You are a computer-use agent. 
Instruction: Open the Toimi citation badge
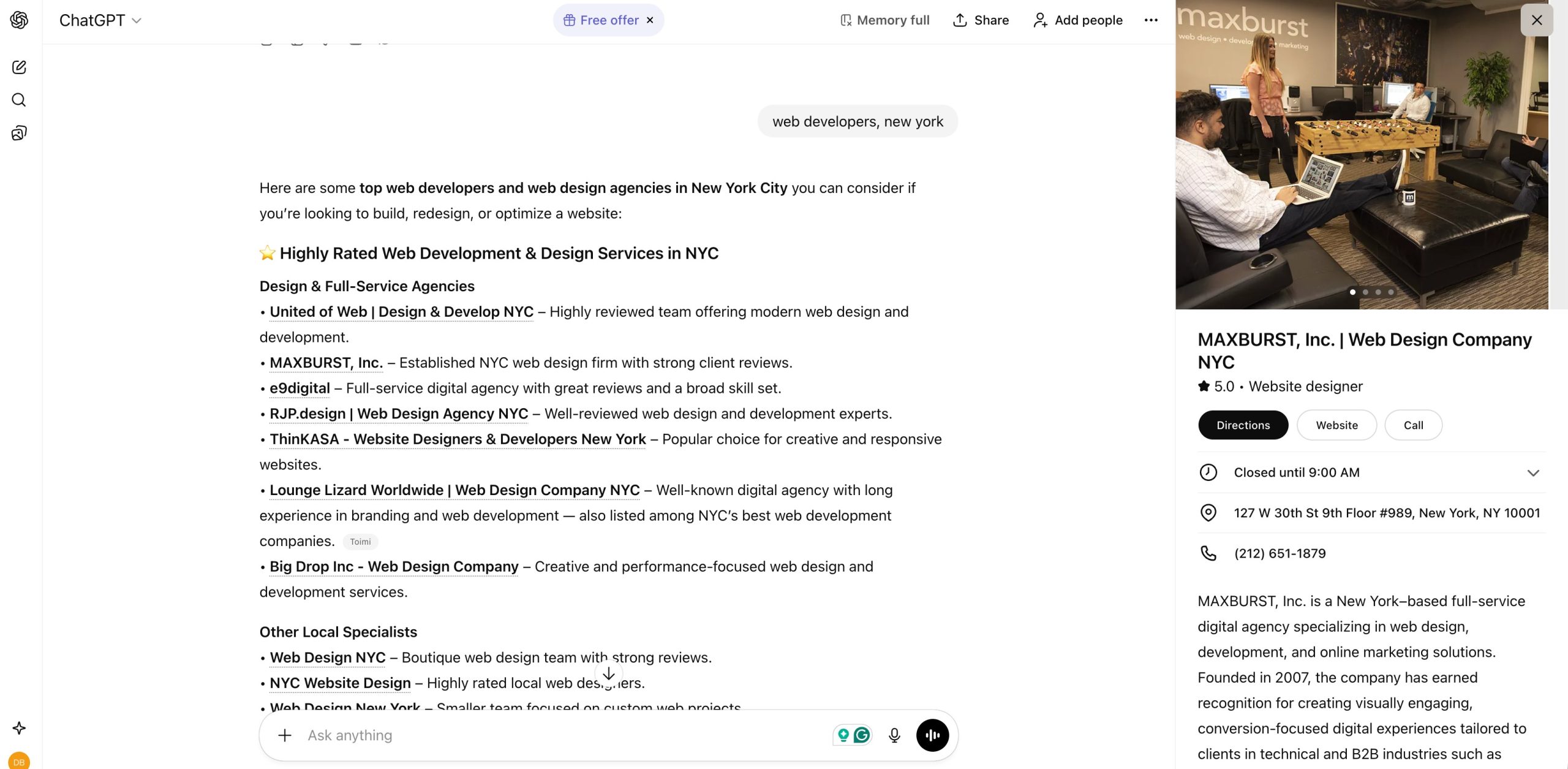pos(360,542)
